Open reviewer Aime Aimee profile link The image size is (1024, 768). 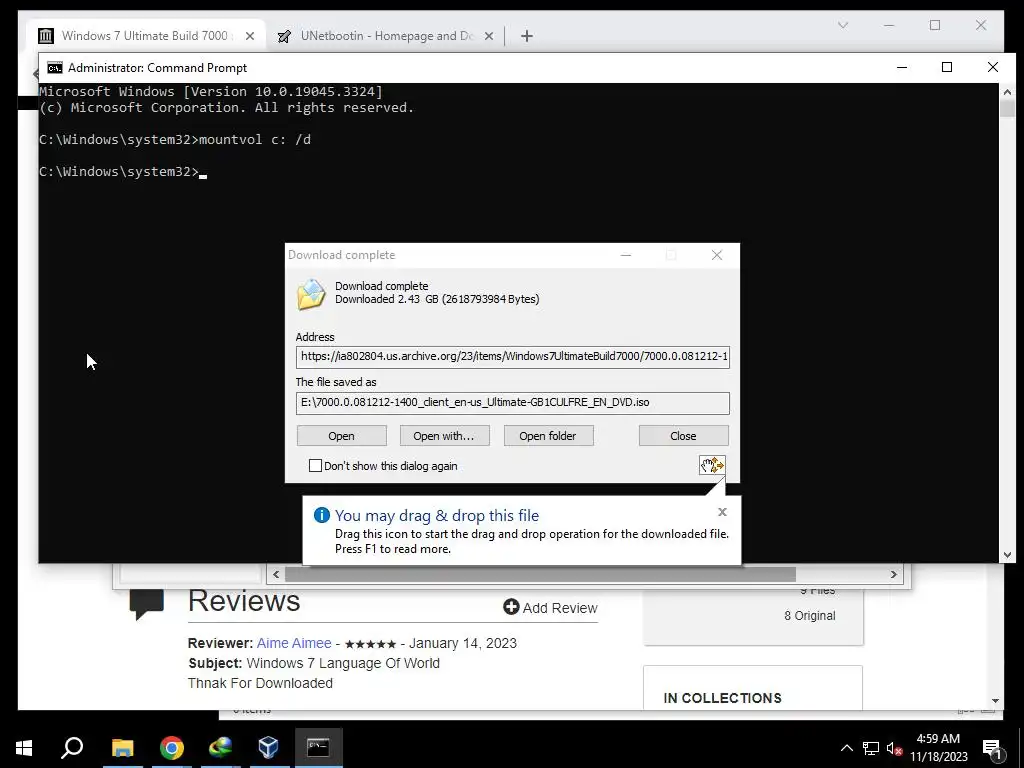294,643
